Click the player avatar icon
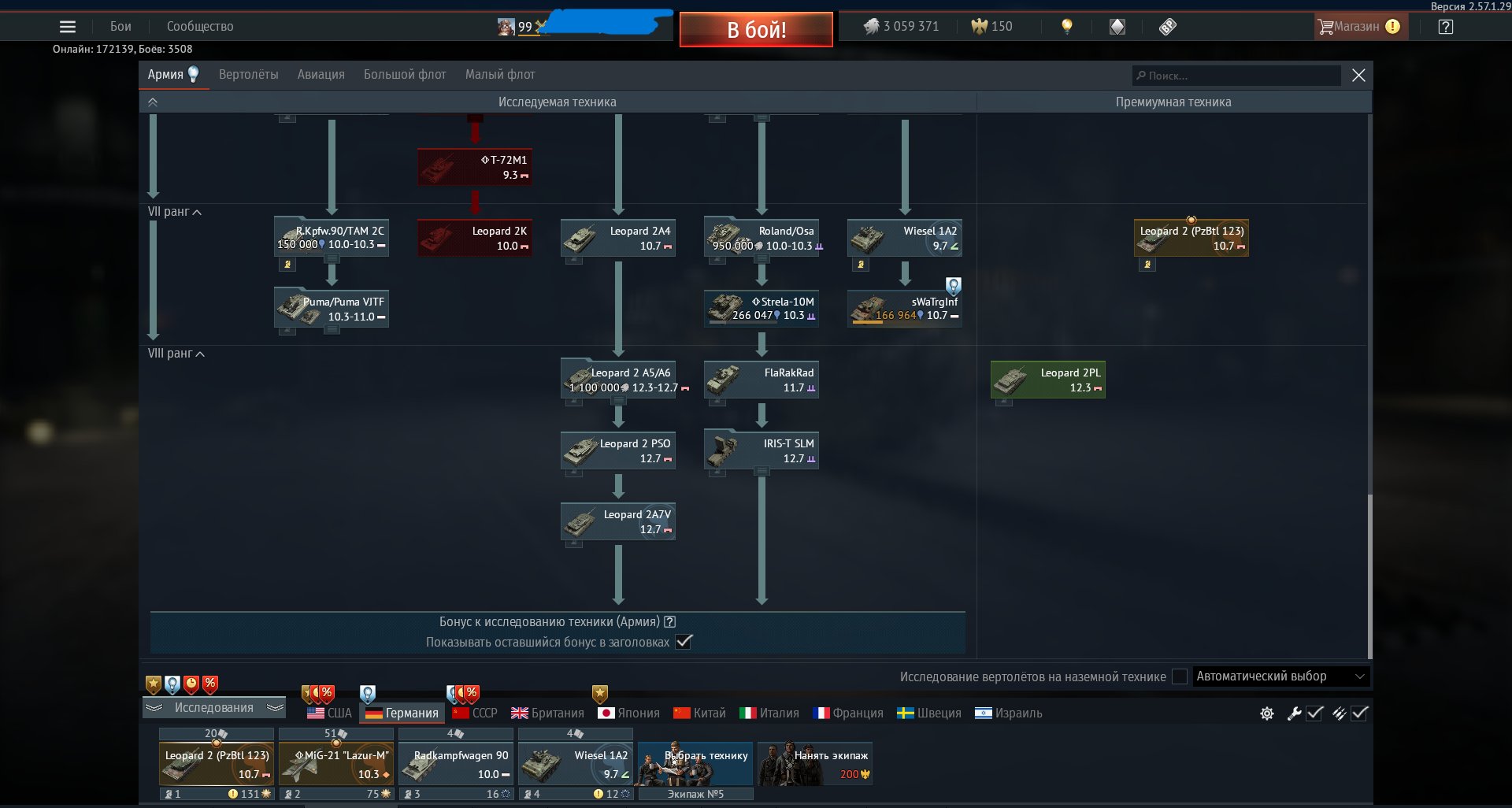 click(506, 27)
